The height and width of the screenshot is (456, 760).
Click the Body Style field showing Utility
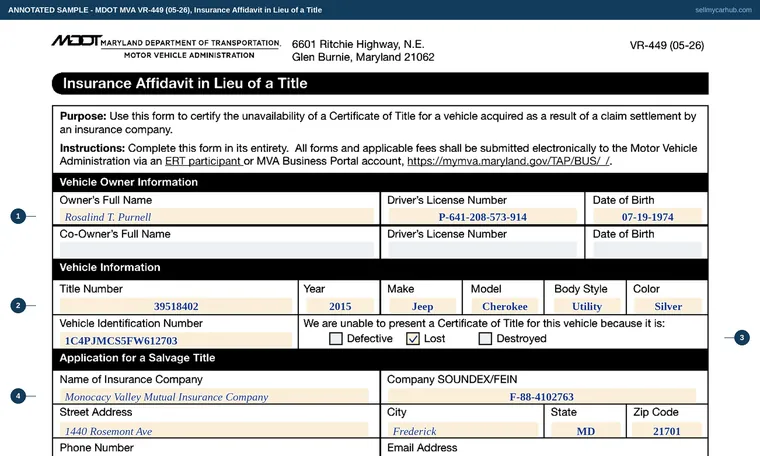[x=587, y=306]
